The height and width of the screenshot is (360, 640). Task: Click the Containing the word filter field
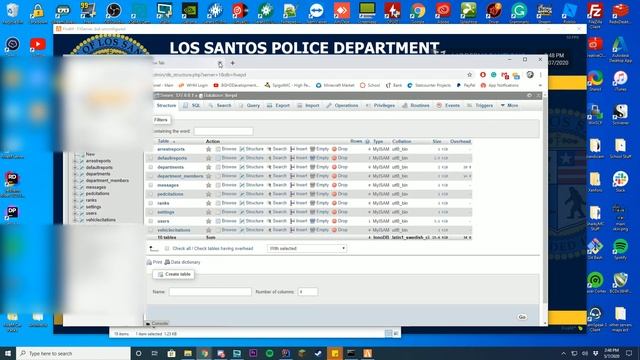coord(223,131)
